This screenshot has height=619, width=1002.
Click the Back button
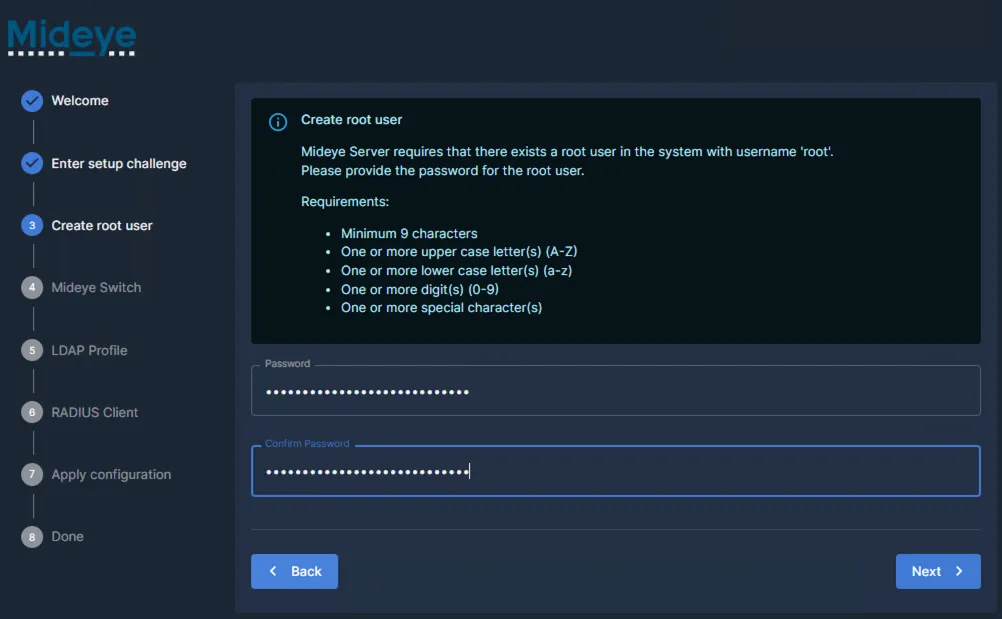pos(294,571)
